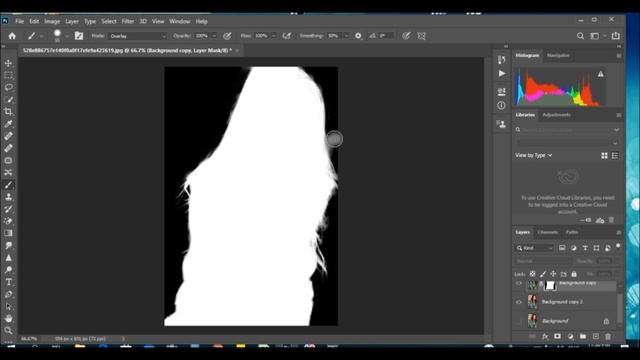This screenshot has width=640, height=360.
Task: Go to the Home screen icon
Action: click(x=12, y=36)
